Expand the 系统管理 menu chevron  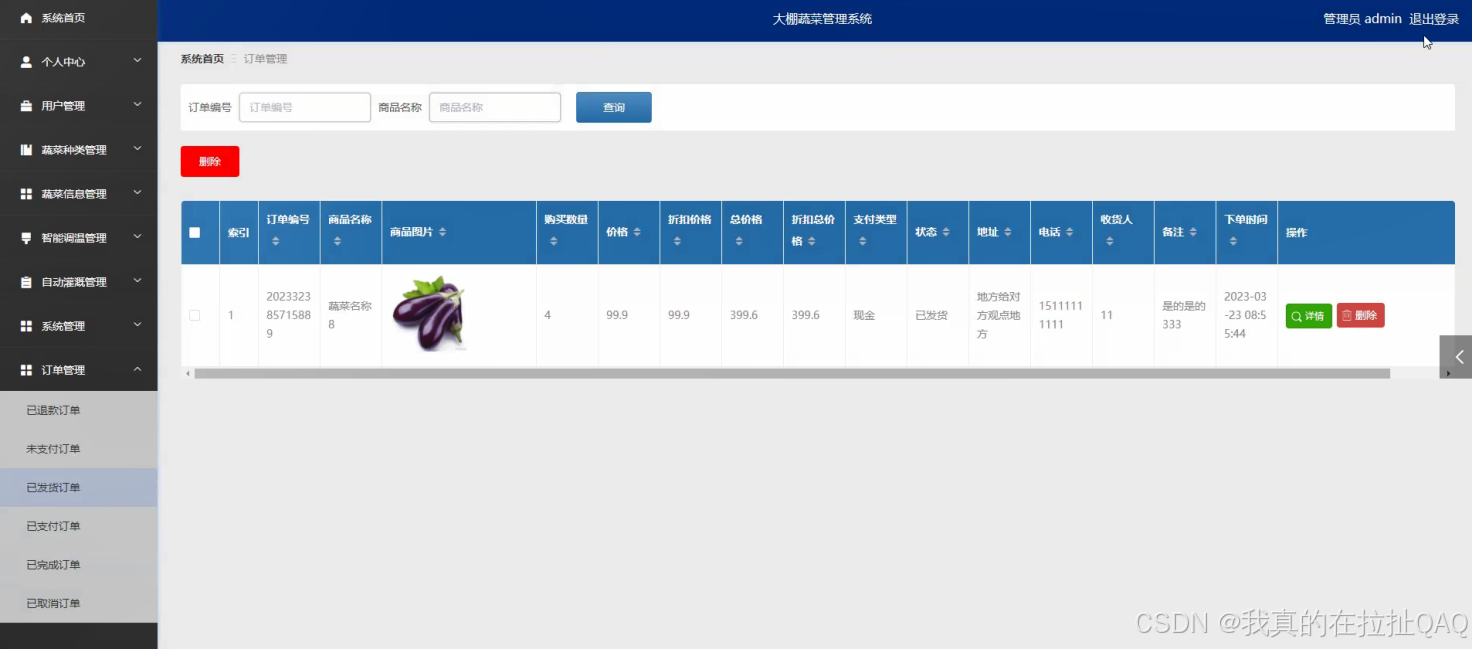pyautogui.click(x=138, y=325)
